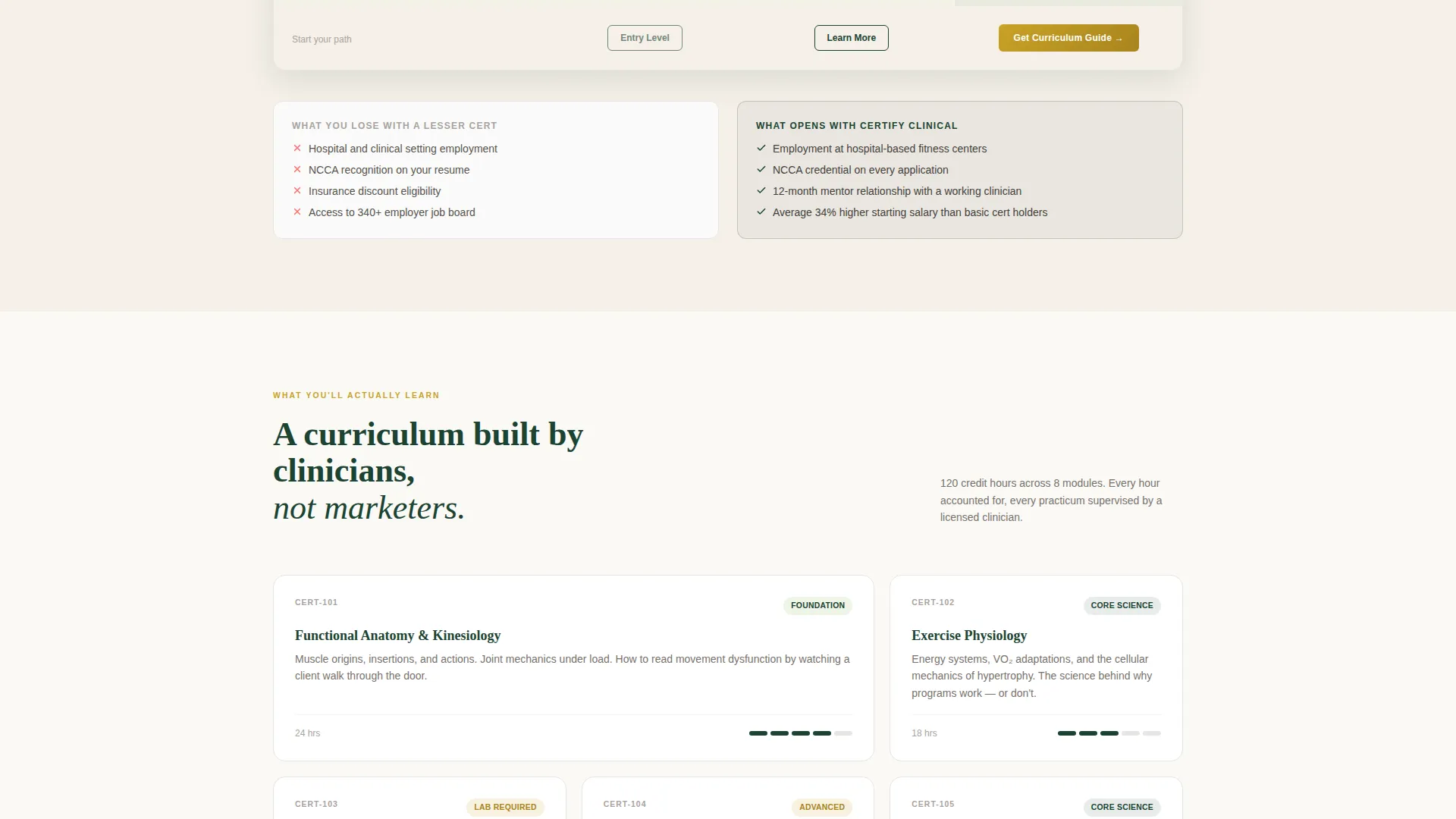Click the 'Employment at hospital-based fitness centers' item

[x=880, y=149]
